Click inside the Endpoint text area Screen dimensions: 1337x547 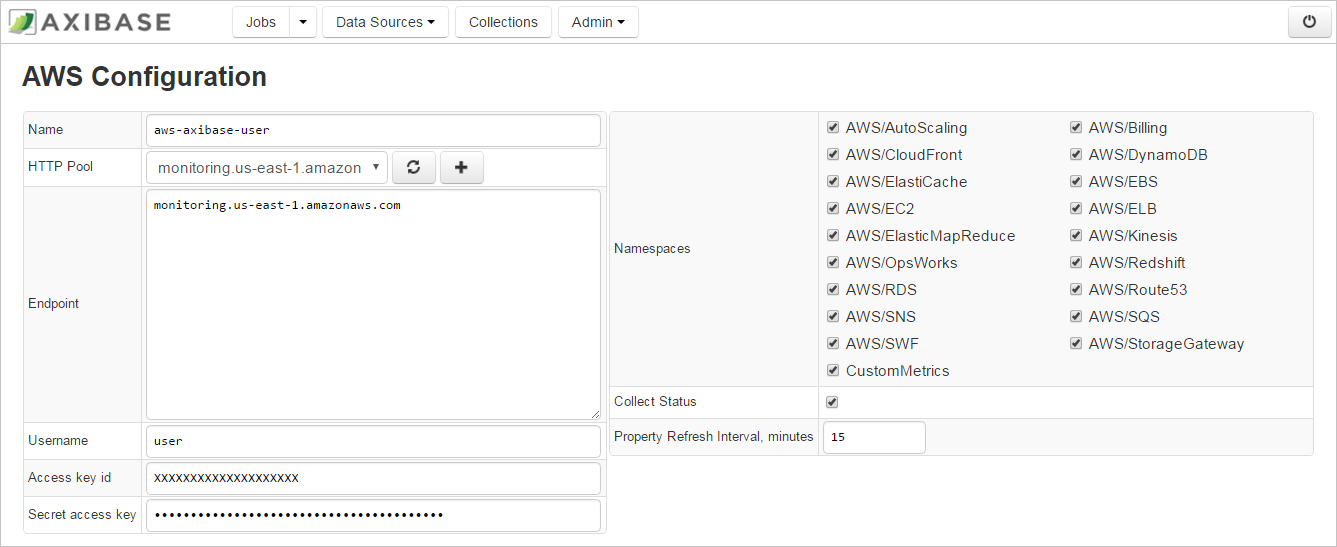(373, 304)
